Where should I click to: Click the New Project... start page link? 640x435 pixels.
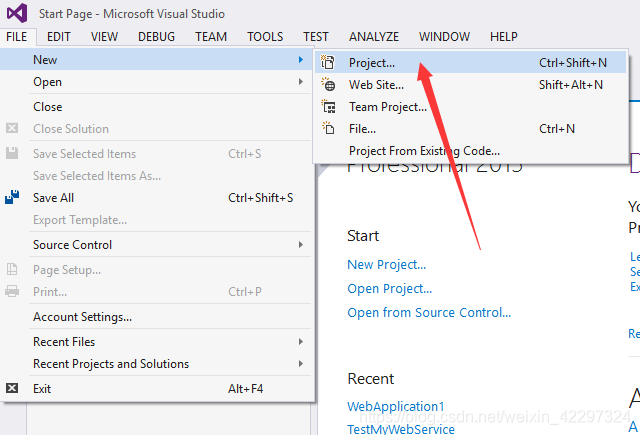tap(387, 264)
